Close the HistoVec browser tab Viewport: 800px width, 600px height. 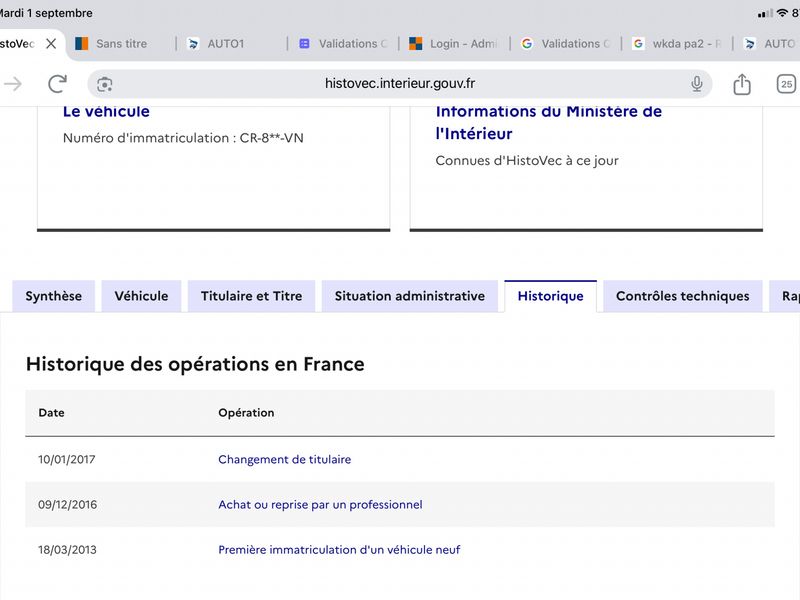(x=51, y=44)
